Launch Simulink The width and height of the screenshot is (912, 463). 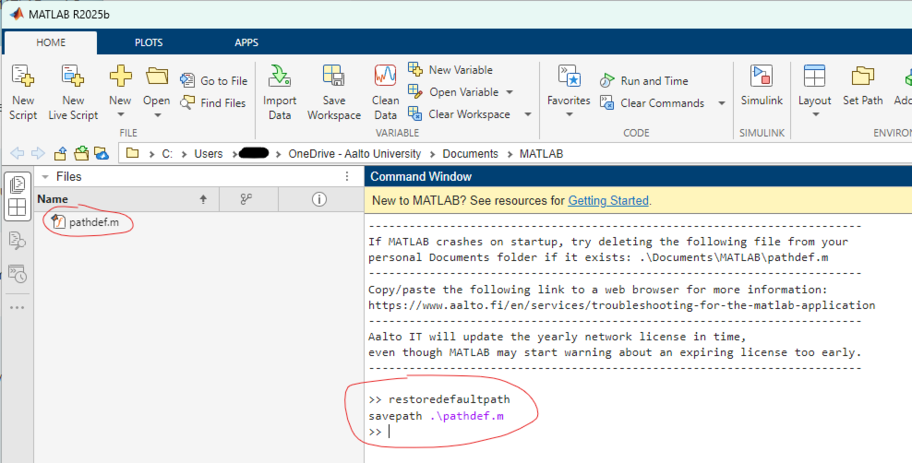pos(761,86)
